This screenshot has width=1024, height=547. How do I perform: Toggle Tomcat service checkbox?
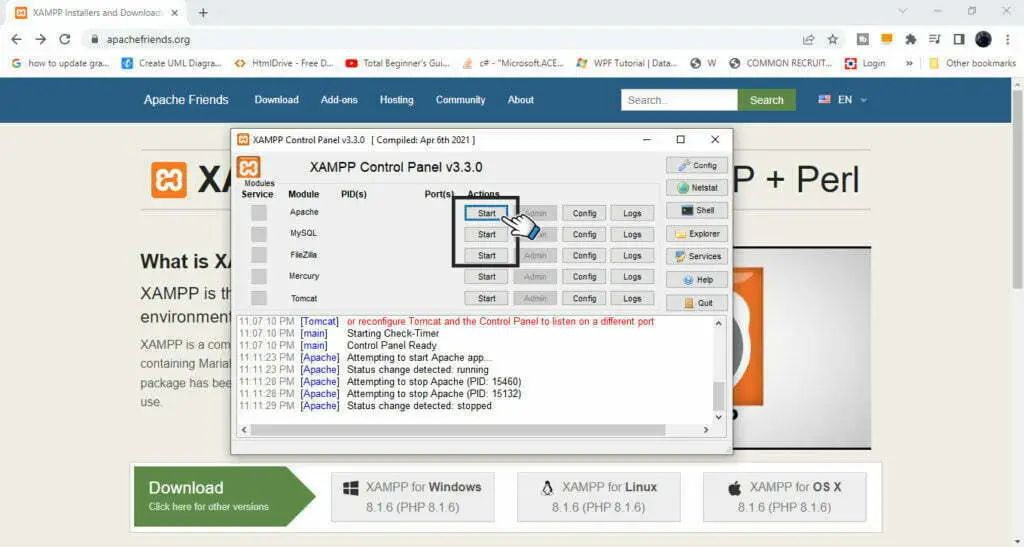coord(259,298)
